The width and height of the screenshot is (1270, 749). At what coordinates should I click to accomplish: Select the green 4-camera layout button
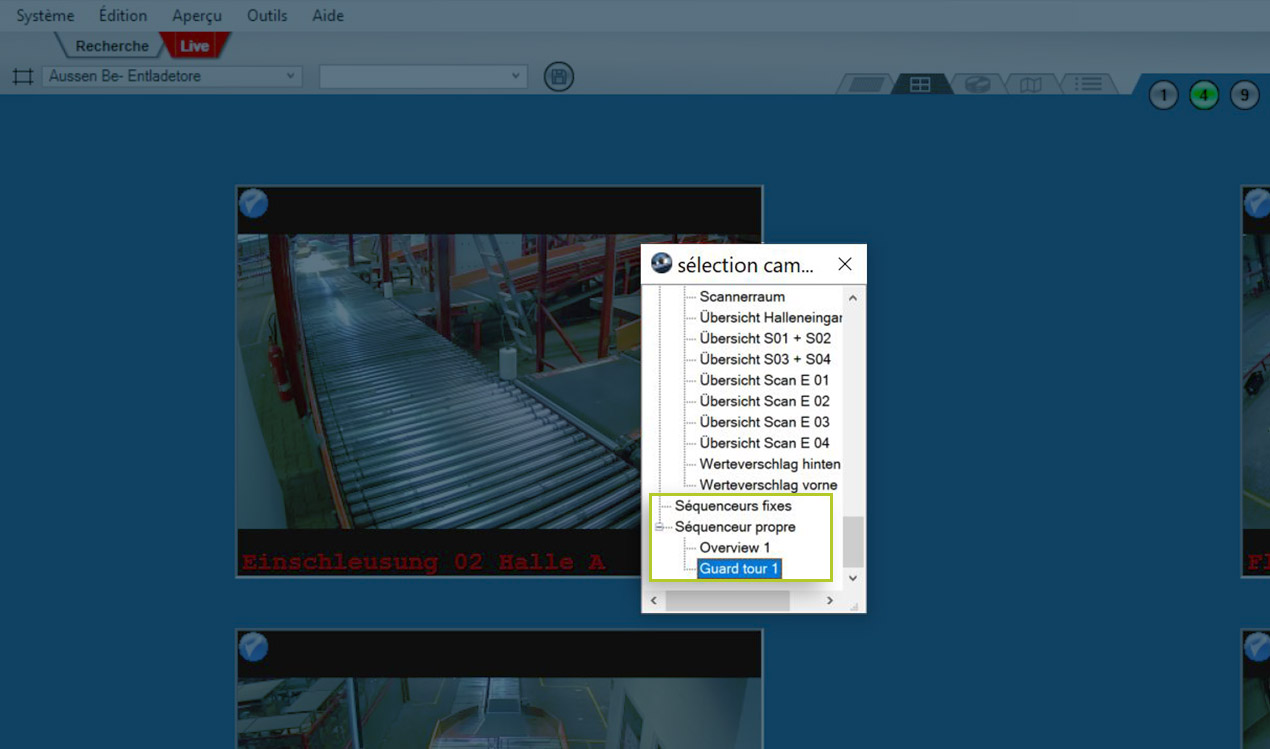[1204, 96]
